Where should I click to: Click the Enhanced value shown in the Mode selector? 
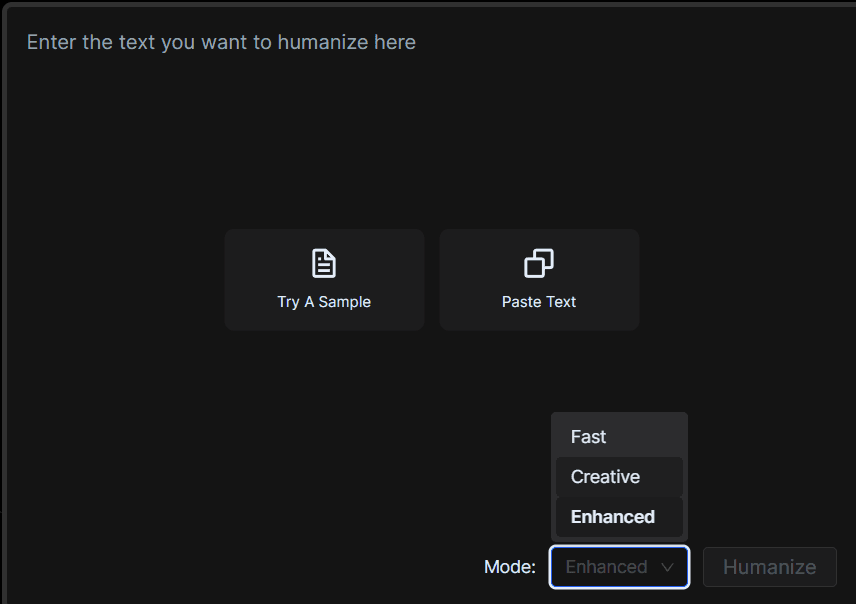606,567
